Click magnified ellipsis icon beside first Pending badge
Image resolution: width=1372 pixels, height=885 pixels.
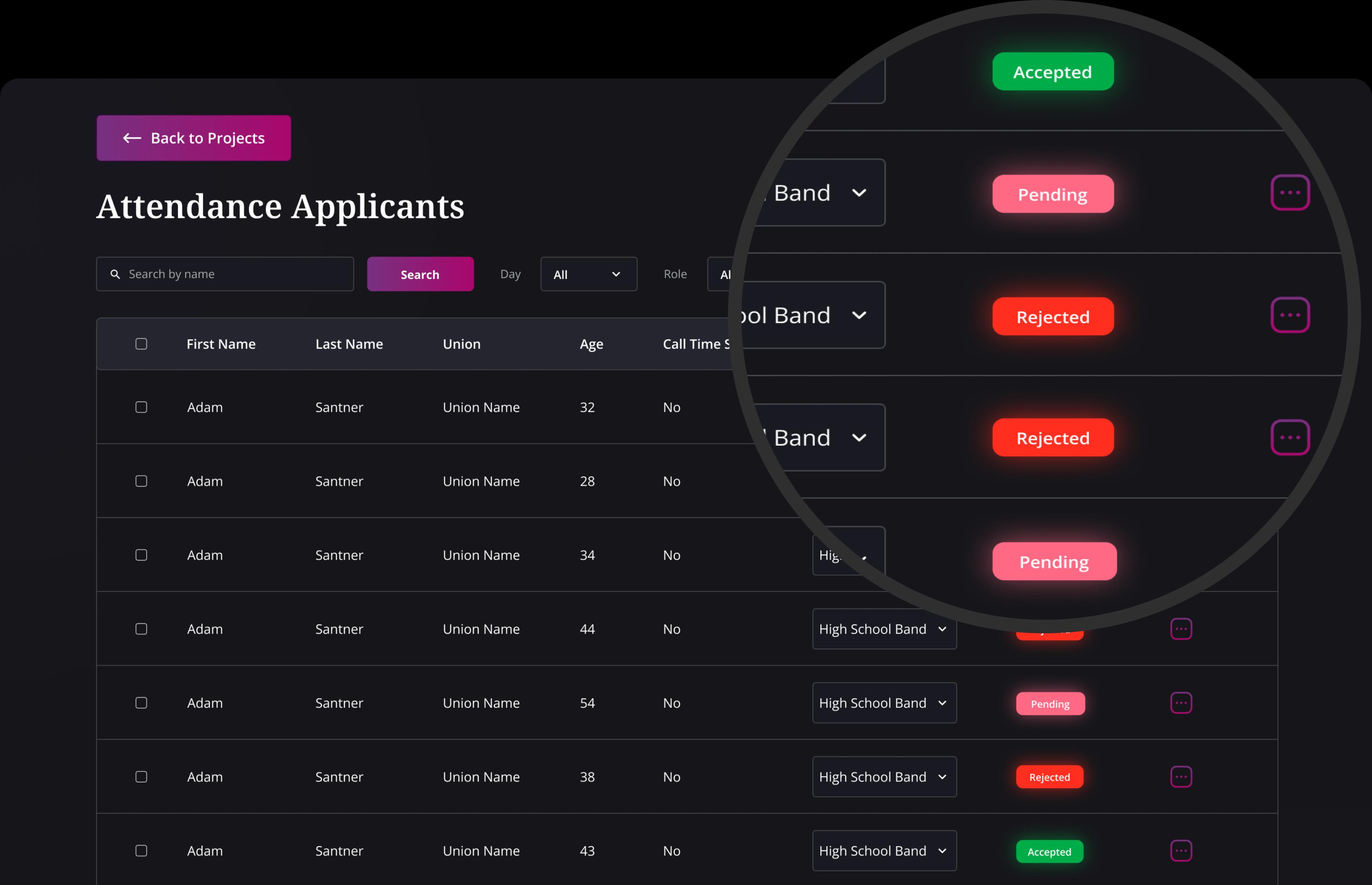coord(1290,193)
